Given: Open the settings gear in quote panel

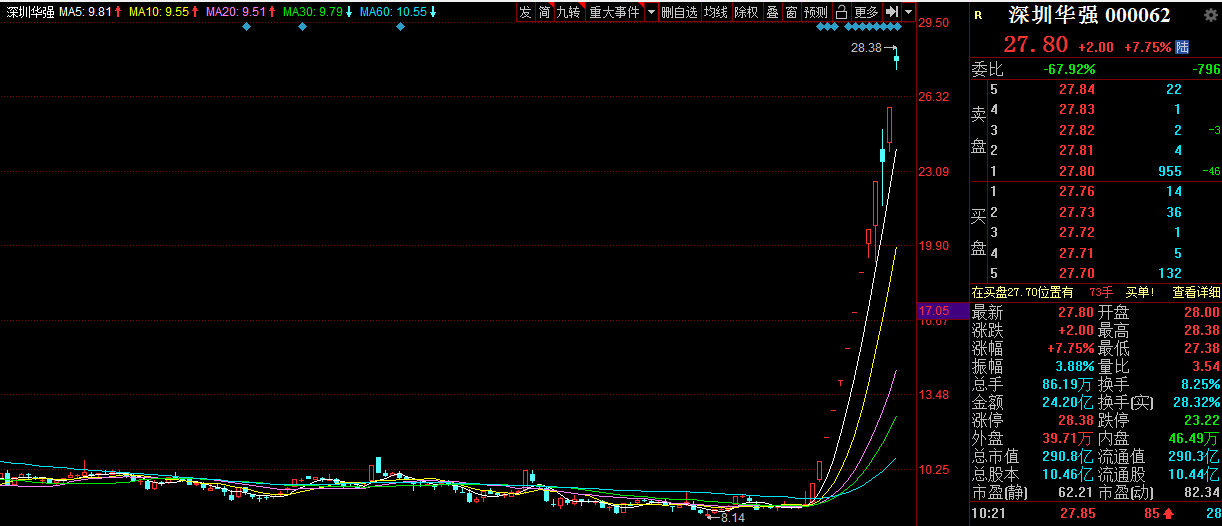Looking at the screenshot, I should tap(1212, 16).
